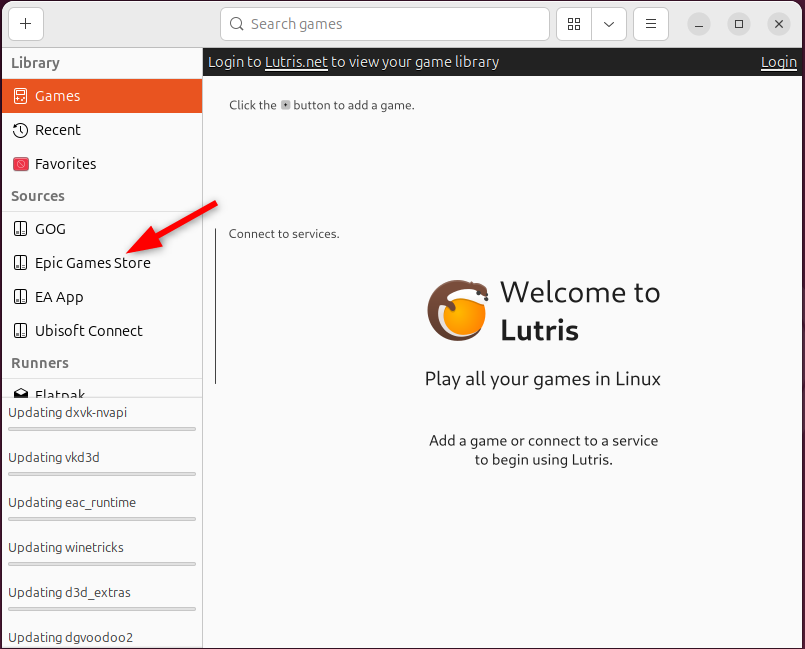Select the GOG source

tap(102, 229)
